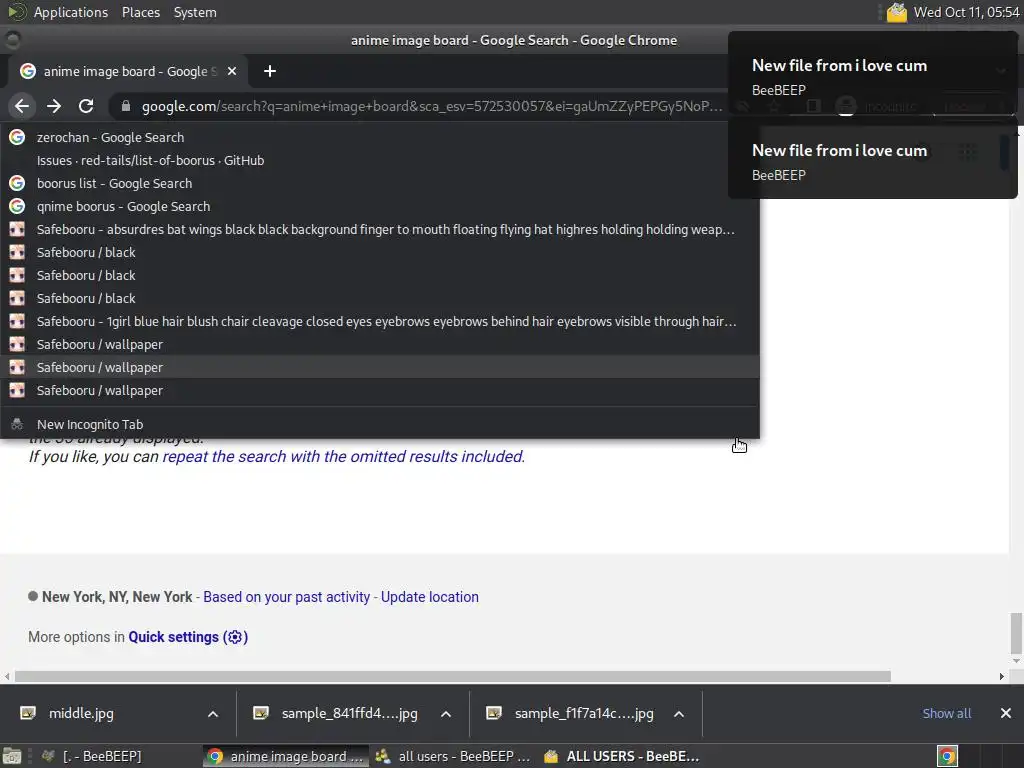Open the System menu

click(x=195, y=12)
